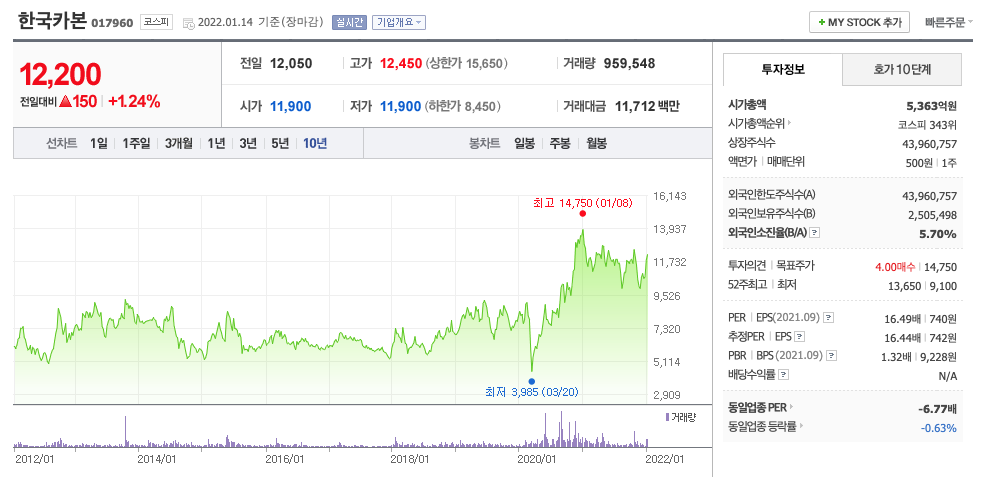This screenshot has height=477, width=983.
Task: Click the 52주 최고 value 13,650
Action: pyautogui.click(x=906, y=286)
